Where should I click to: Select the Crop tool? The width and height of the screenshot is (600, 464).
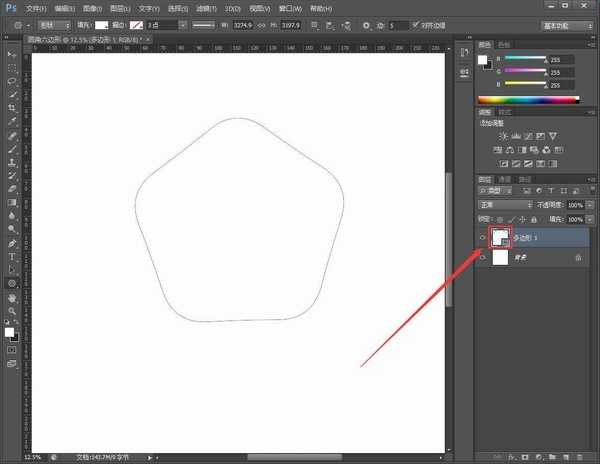click(x=12, y=108)
